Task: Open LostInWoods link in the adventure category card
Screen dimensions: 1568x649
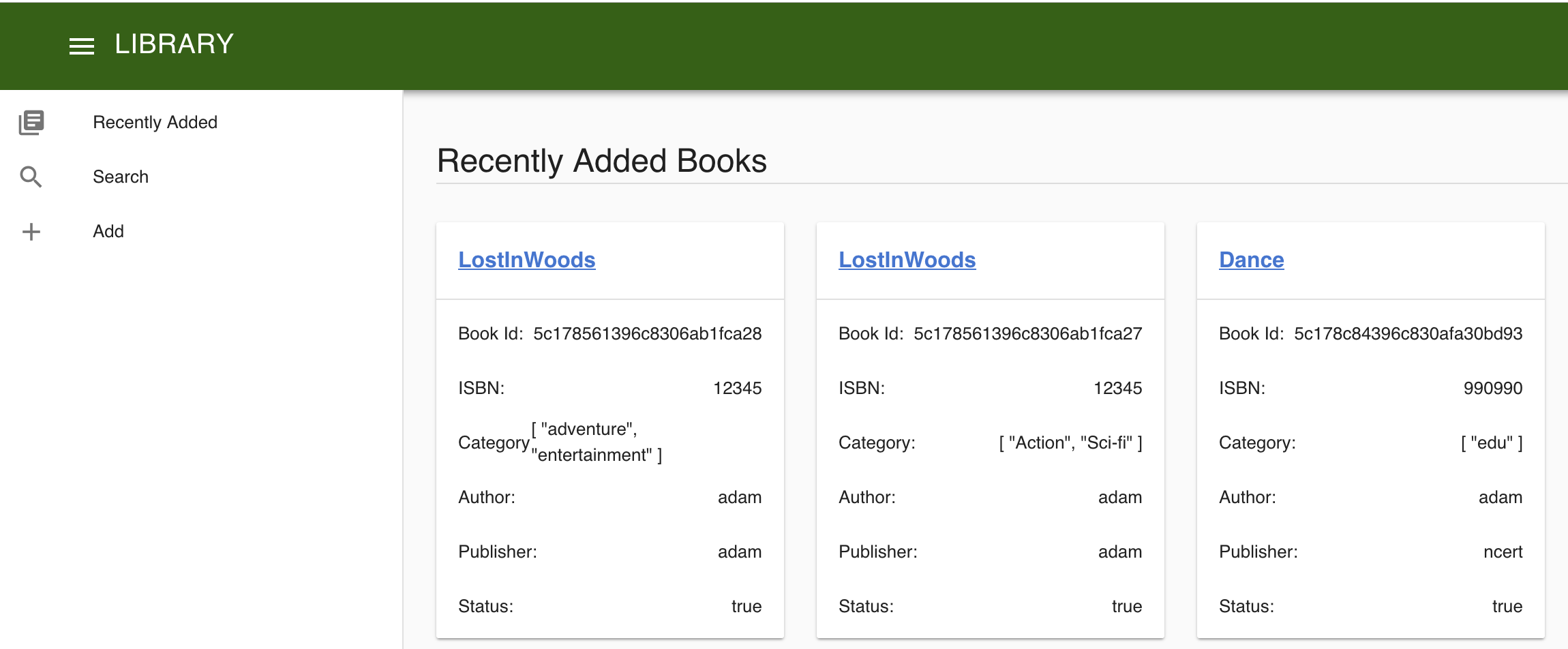Action: pyautogui.click(x=526, y=260)
